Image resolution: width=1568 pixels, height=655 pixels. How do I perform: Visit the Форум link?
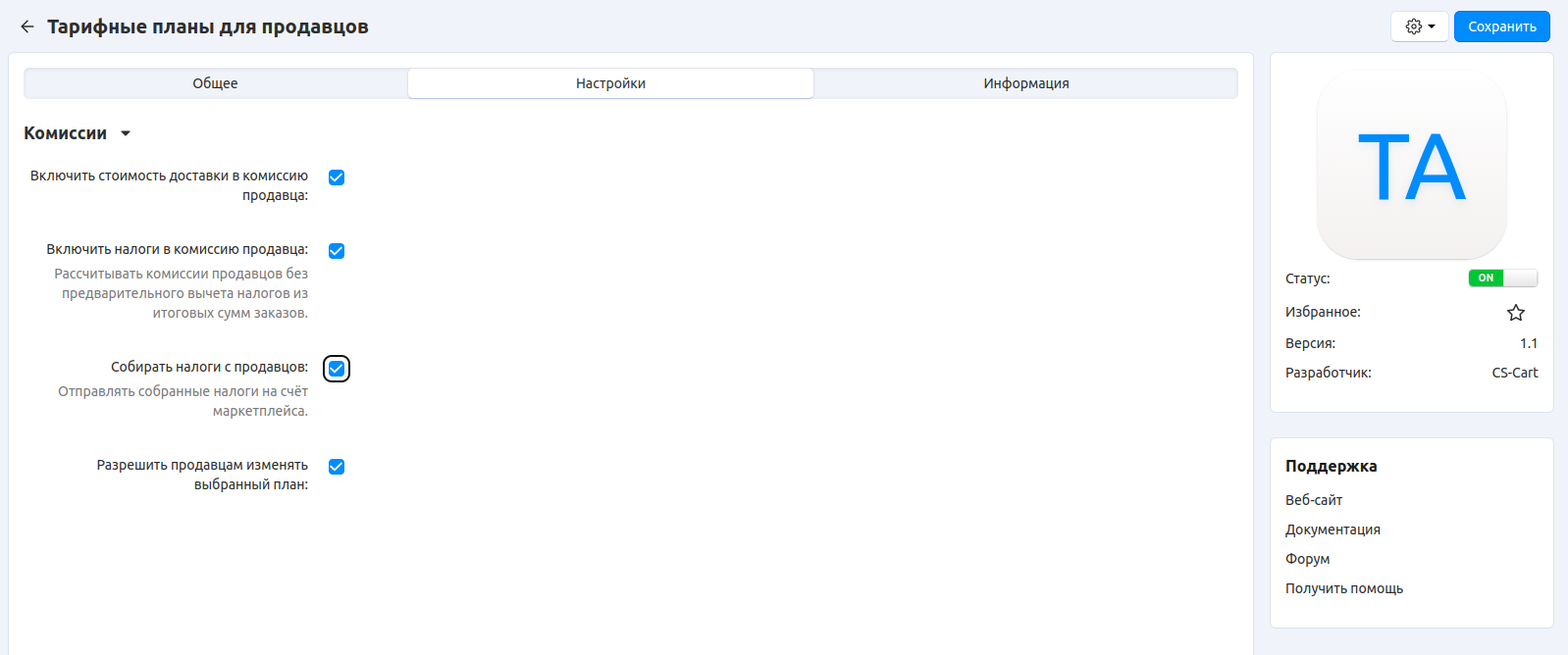(x=1307, y=559)
